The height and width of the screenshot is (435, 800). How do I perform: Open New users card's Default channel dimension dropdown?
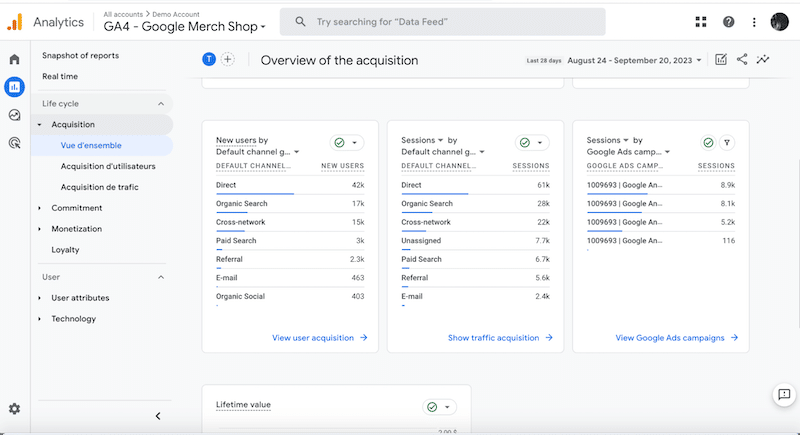258,152
